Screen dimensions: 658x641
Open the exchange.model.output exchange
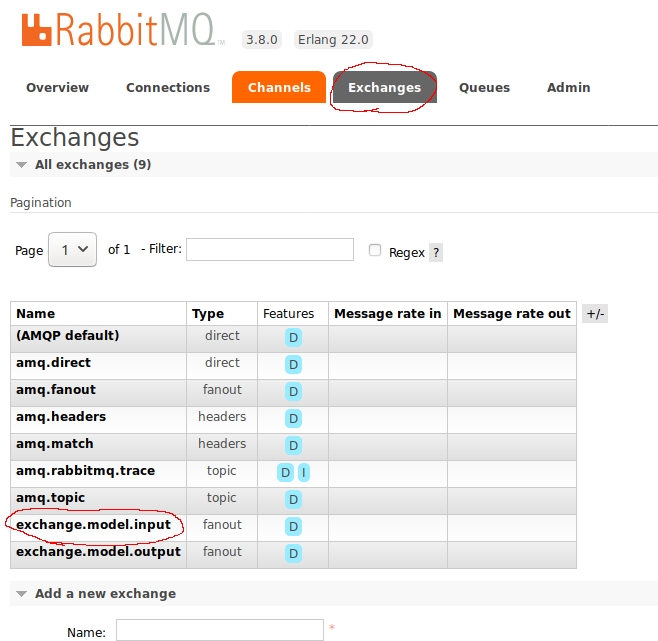[98, 552]
